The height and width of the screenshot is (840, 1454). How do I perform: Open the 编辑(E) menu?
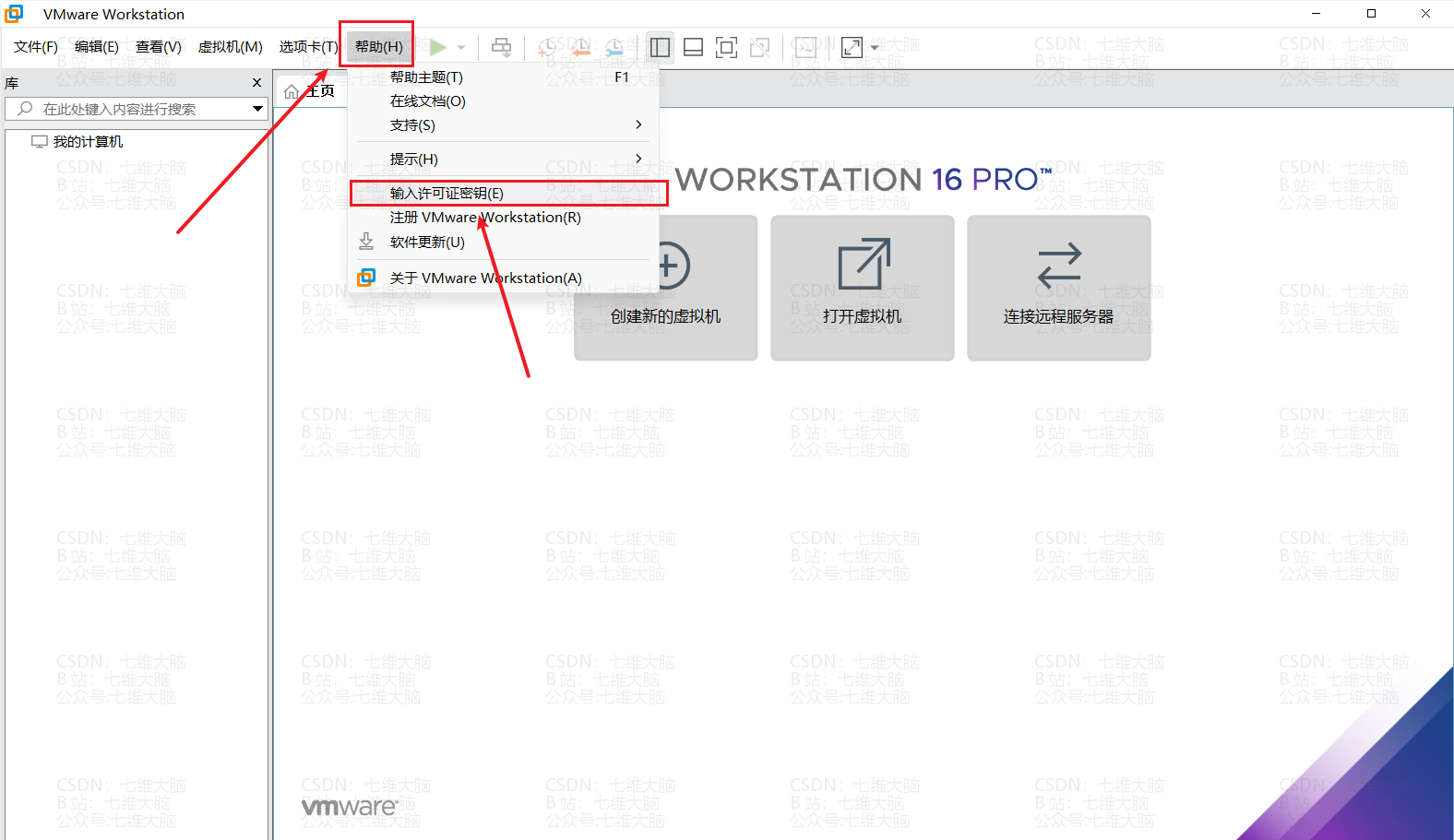pyautogui.click(x=97, y=47)
